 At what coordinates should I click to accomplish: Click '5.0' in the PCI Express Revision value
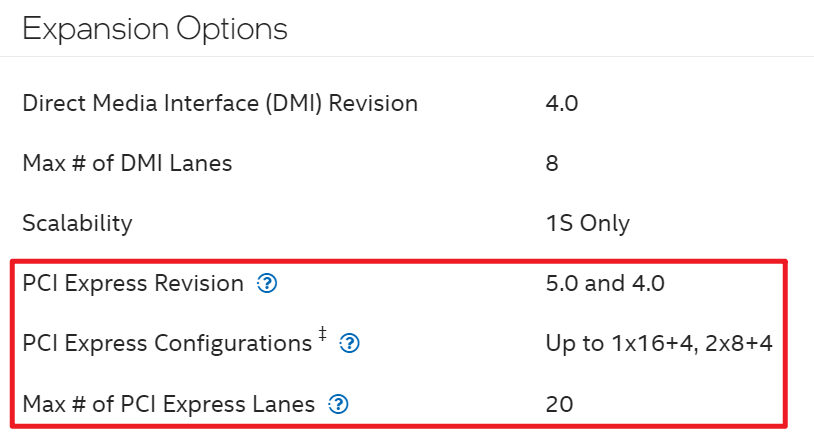tap(562, 283)
